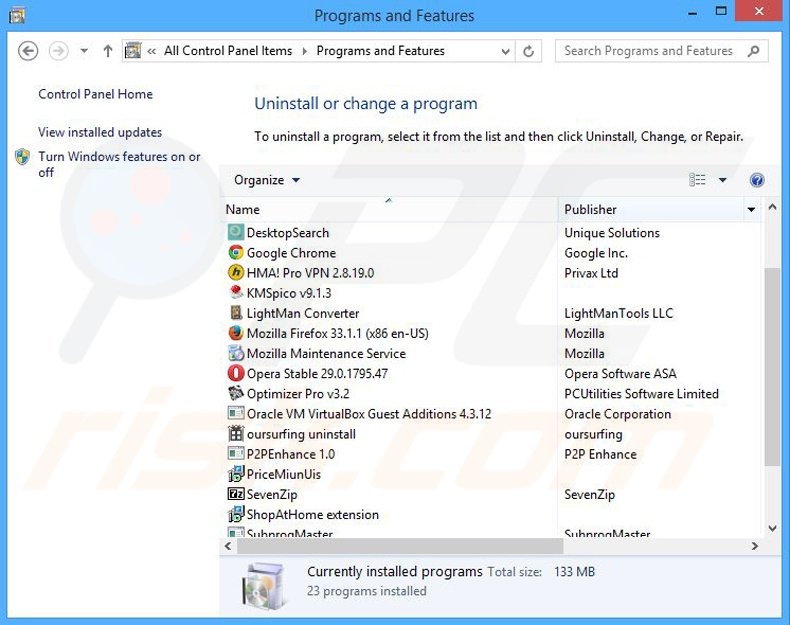Image resolution: width=790 pixels, height=625 pixels.
Task: Expand the address bar history dropdown
Action: pos(505,51)
